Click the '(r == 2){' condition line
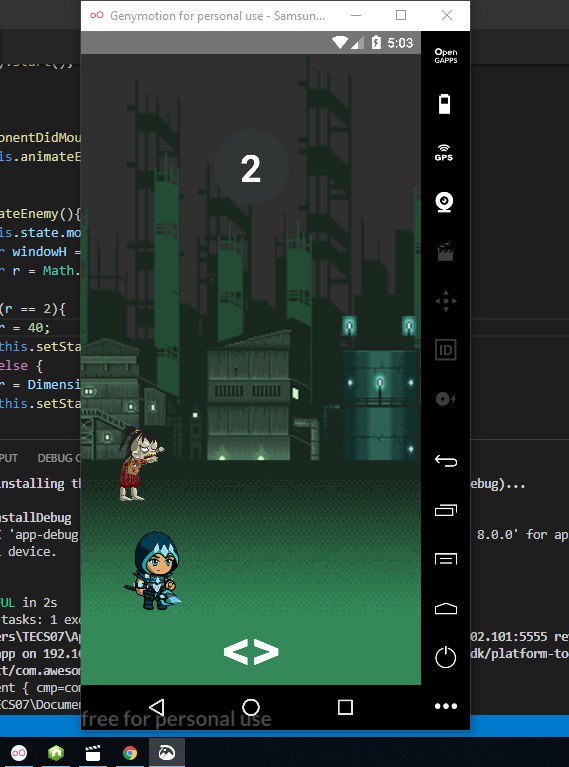 click(x=33, y=309)
